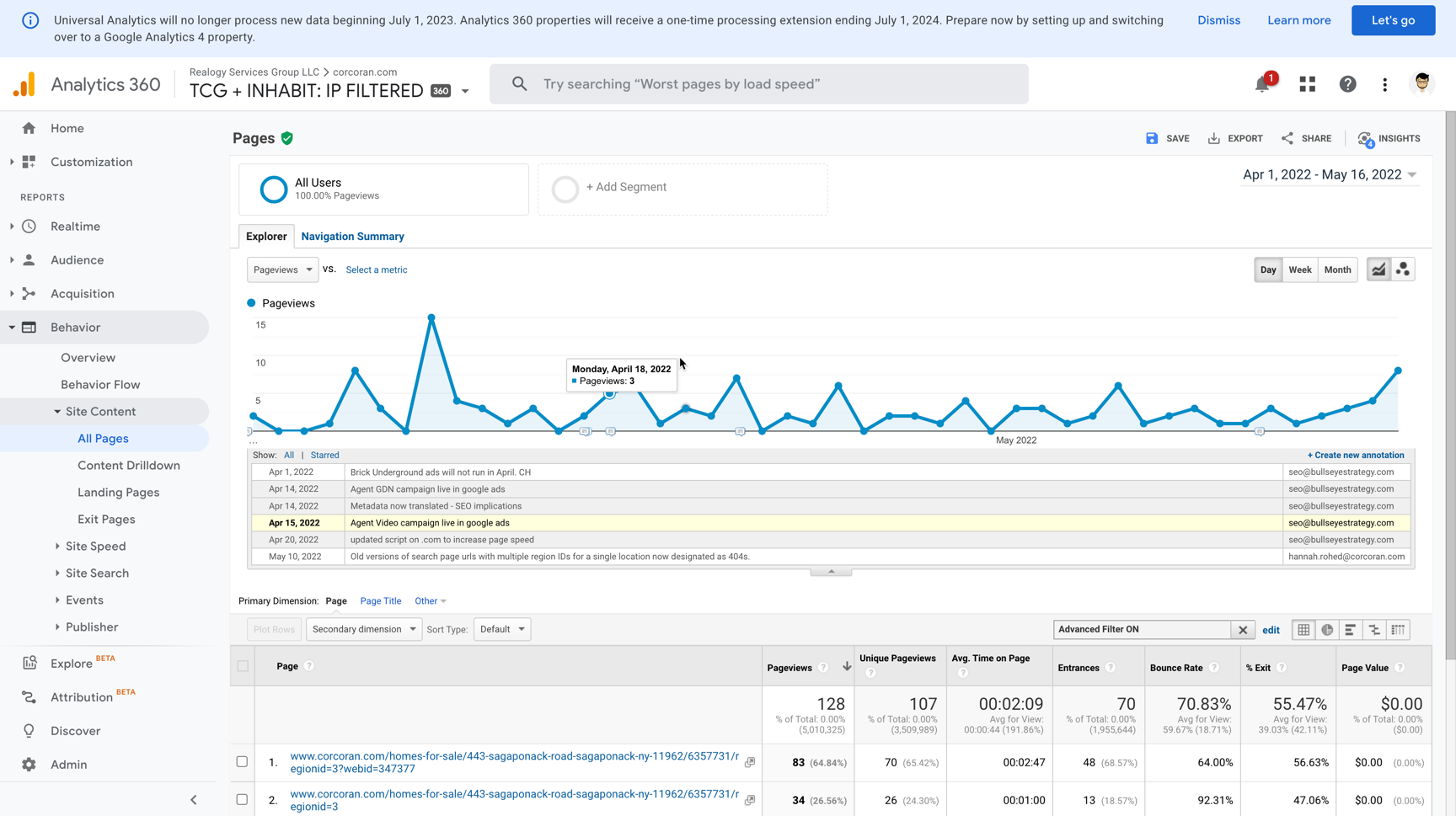
Task: Open the user account avatar
Action: 1422,84
